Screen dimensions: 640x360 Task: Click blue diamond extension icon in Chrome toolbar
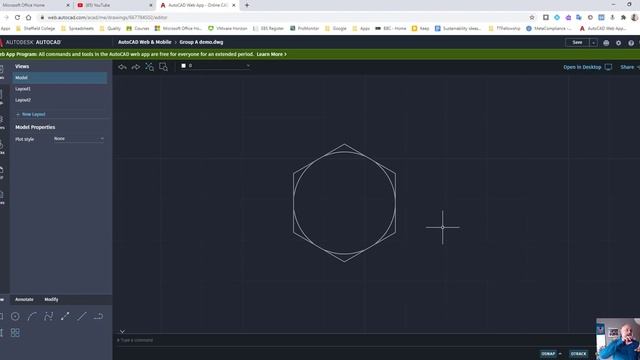[x=557, y=18]
